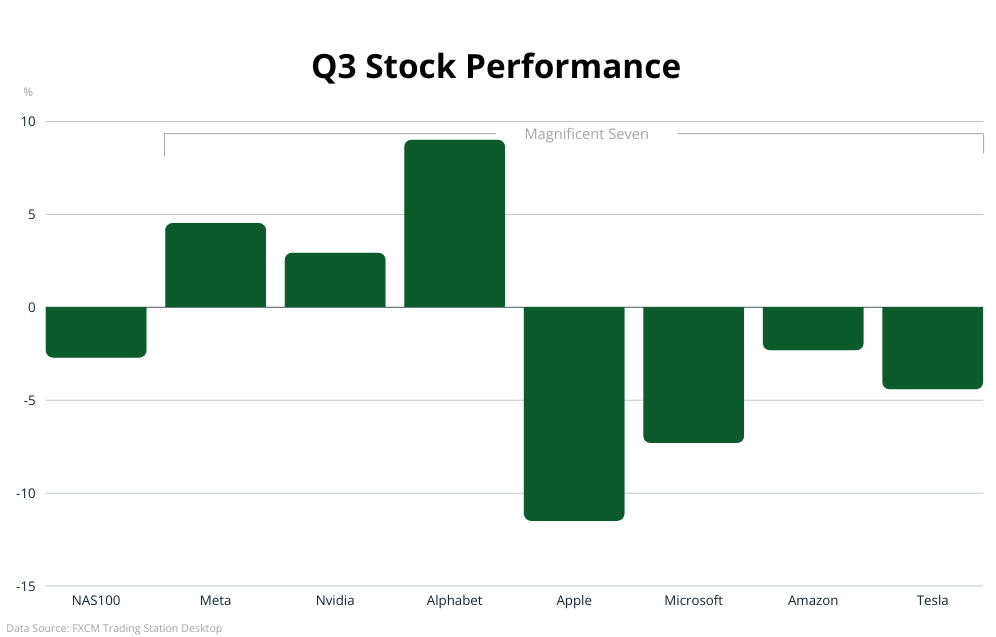
Task: Click the chart title Q3 Stock Performance
Action: pos(496,66)
